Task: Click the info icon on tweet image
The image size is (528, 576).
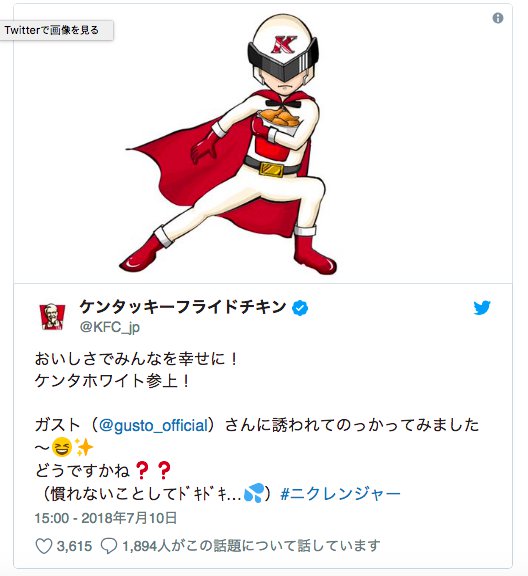Action: [498, 18]
